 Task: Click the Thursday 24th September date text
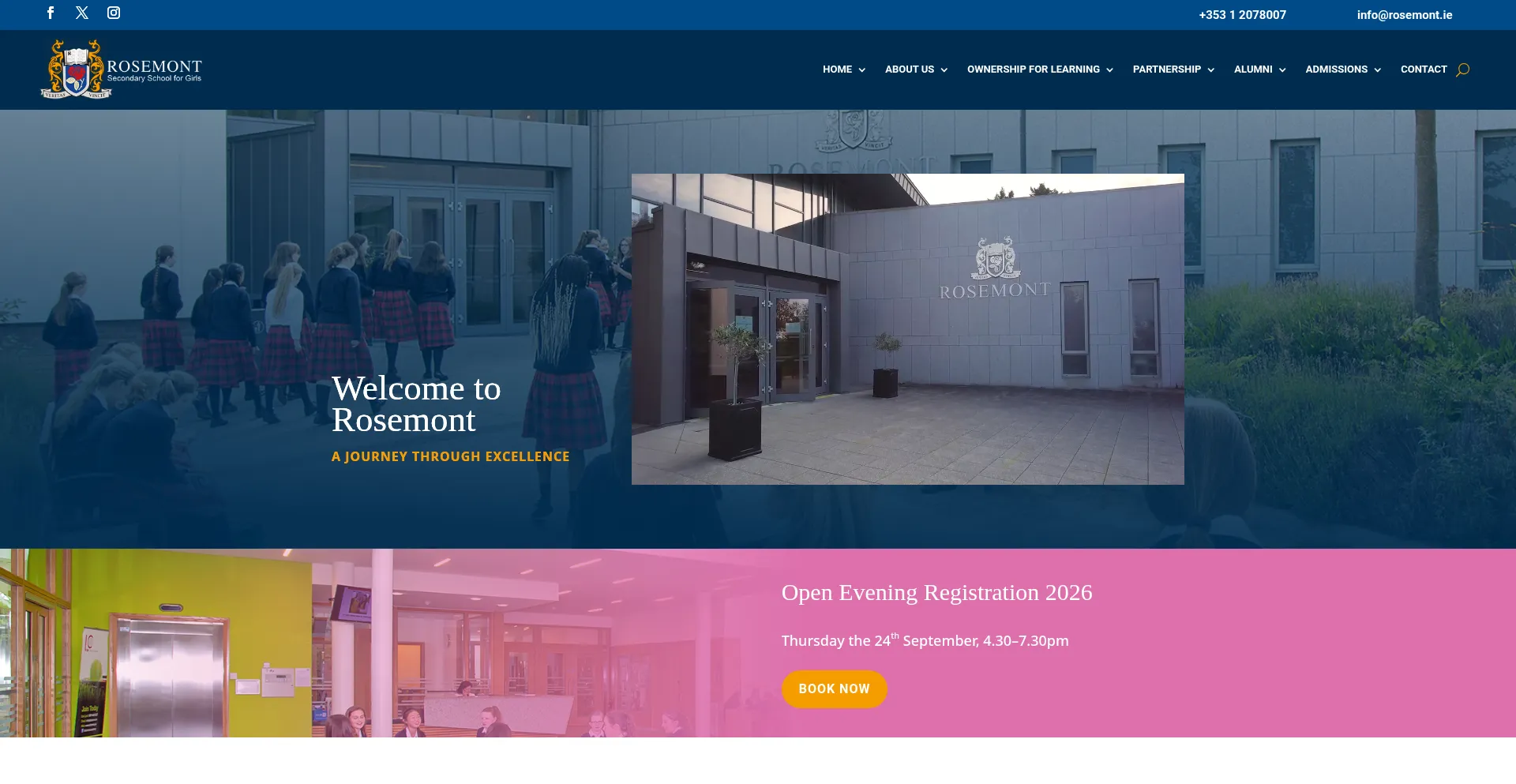(x=925, y=640)
